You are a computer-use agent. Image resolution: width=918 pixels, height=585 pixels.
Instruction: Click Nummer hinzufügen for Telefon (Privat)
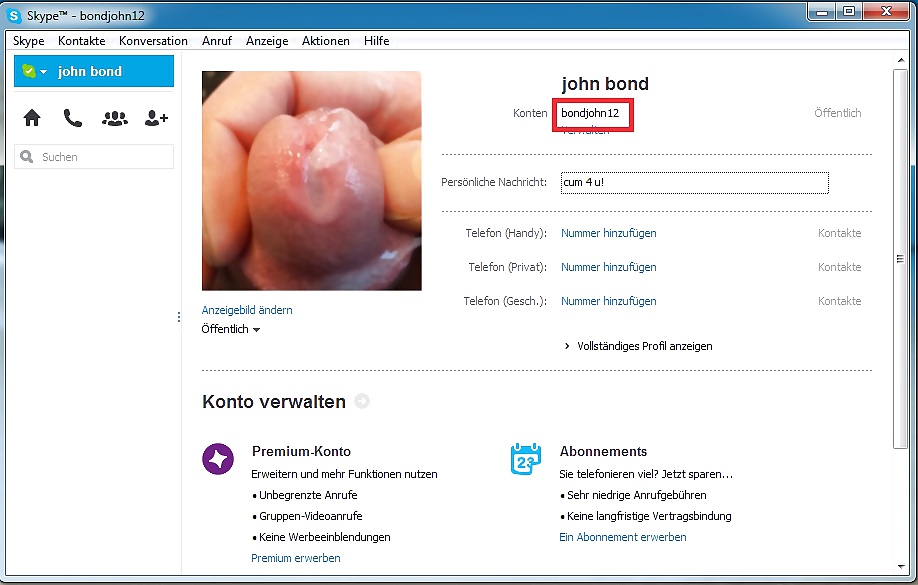608,267
